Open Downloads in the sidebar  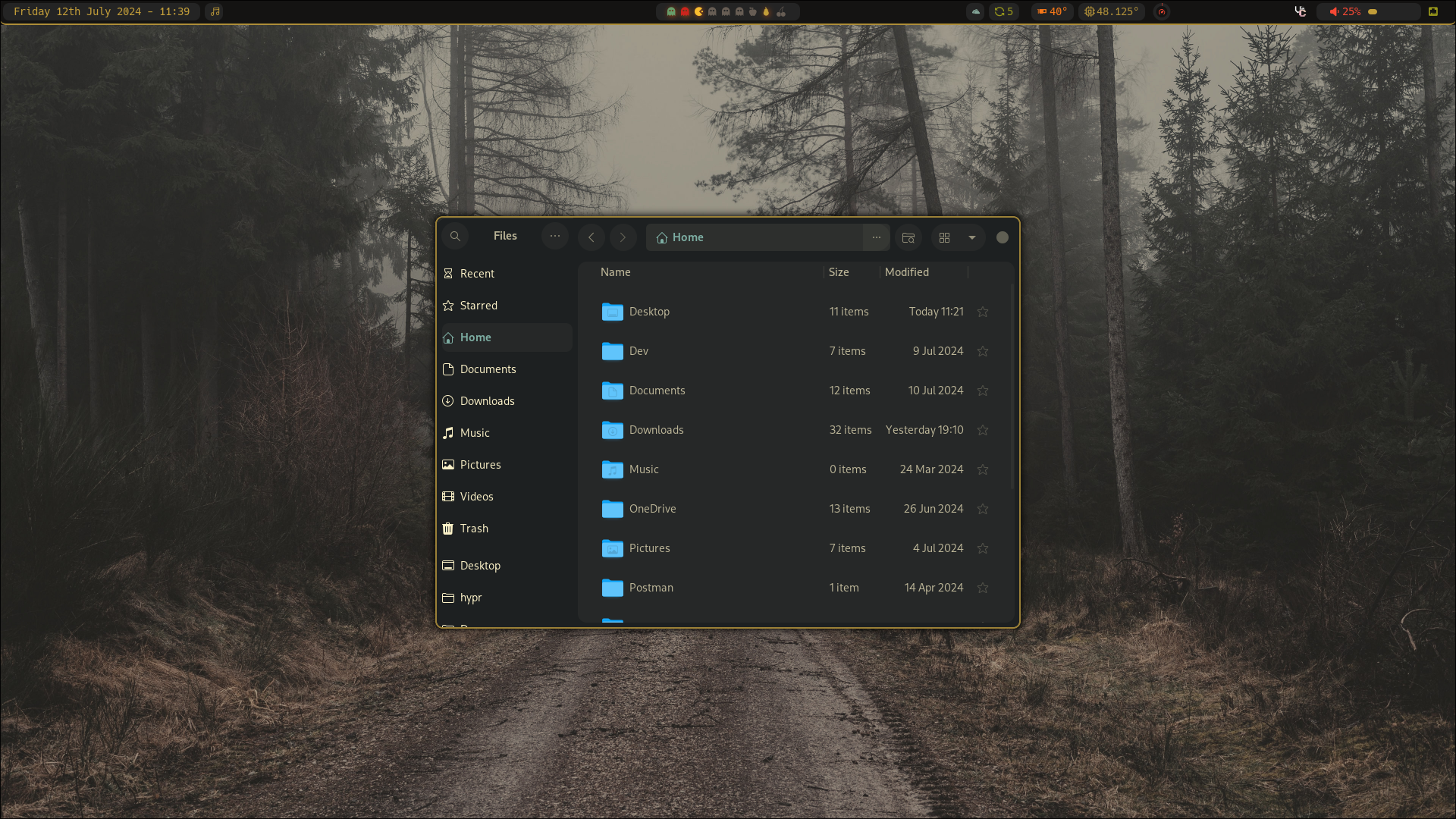pyautogui.click(x=506, y=401)
